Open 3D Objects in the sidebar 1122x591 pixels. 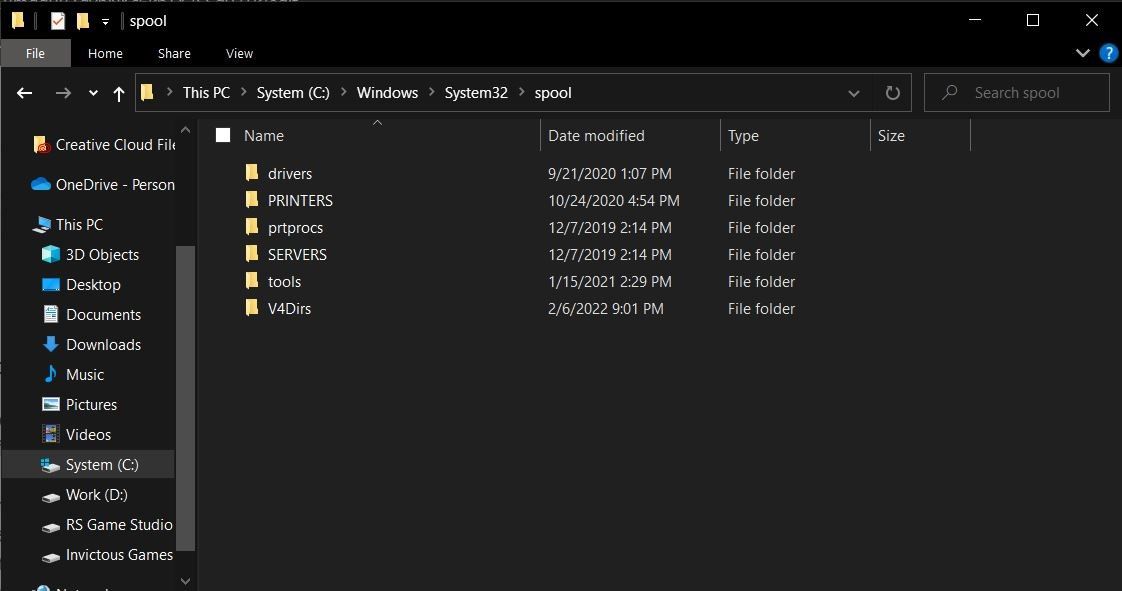tap(101, 254)
